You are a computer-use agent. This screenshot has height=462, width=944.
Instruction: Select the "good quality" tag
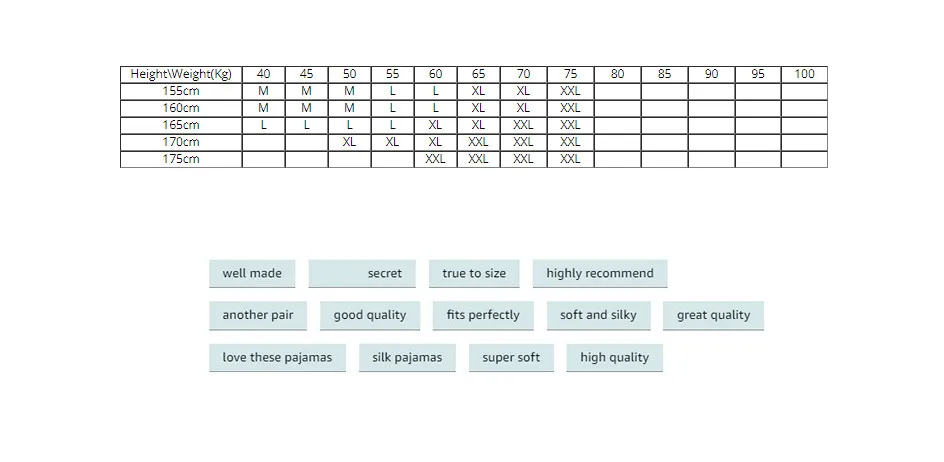click(370, 316)
